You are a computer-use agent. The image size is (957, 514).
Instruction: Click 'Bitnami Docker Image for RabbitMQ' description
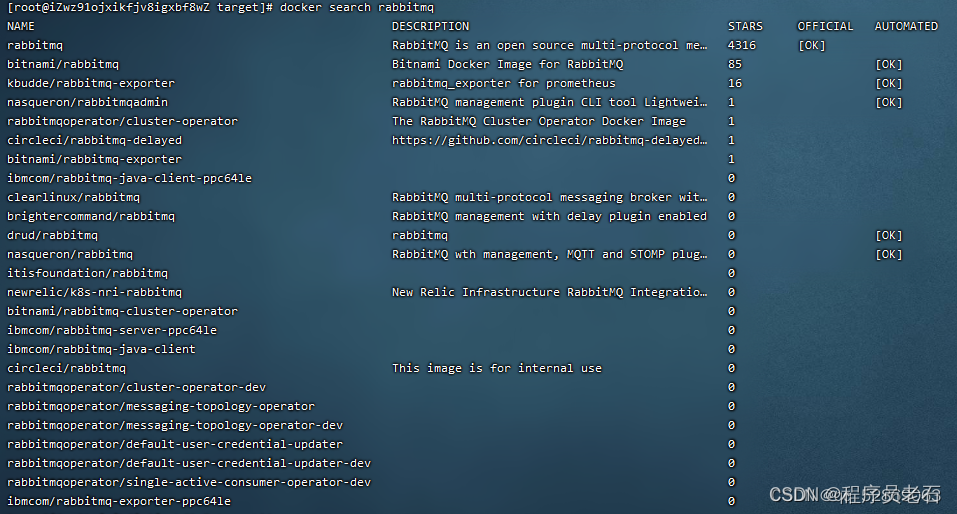(508, 64)
